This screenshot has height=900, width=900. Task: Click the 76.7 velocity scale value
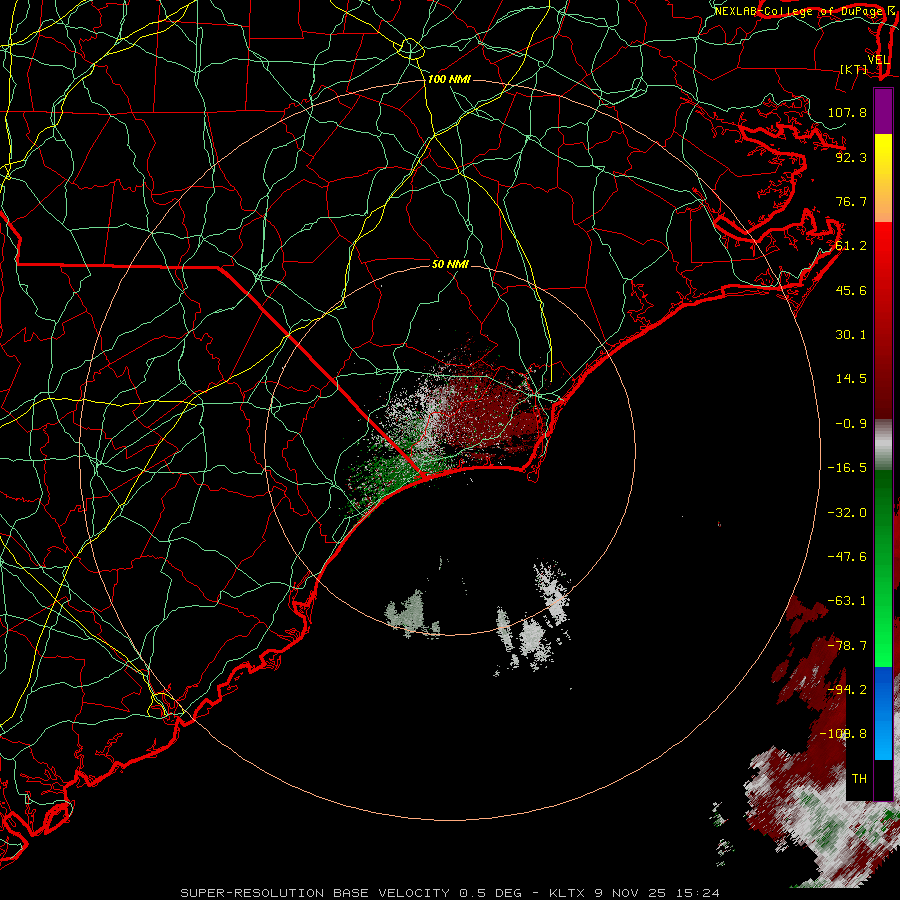[x=851, y=201]
